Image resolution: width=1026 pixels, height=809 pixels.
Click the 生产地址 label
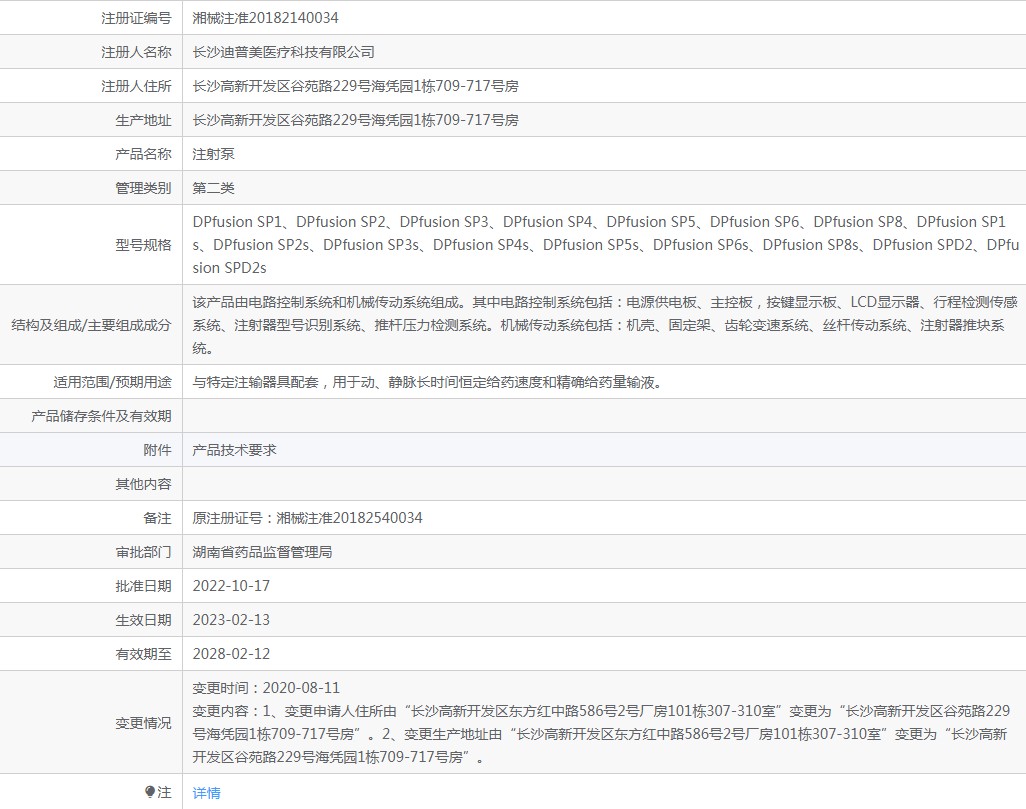tap(143, 120)
